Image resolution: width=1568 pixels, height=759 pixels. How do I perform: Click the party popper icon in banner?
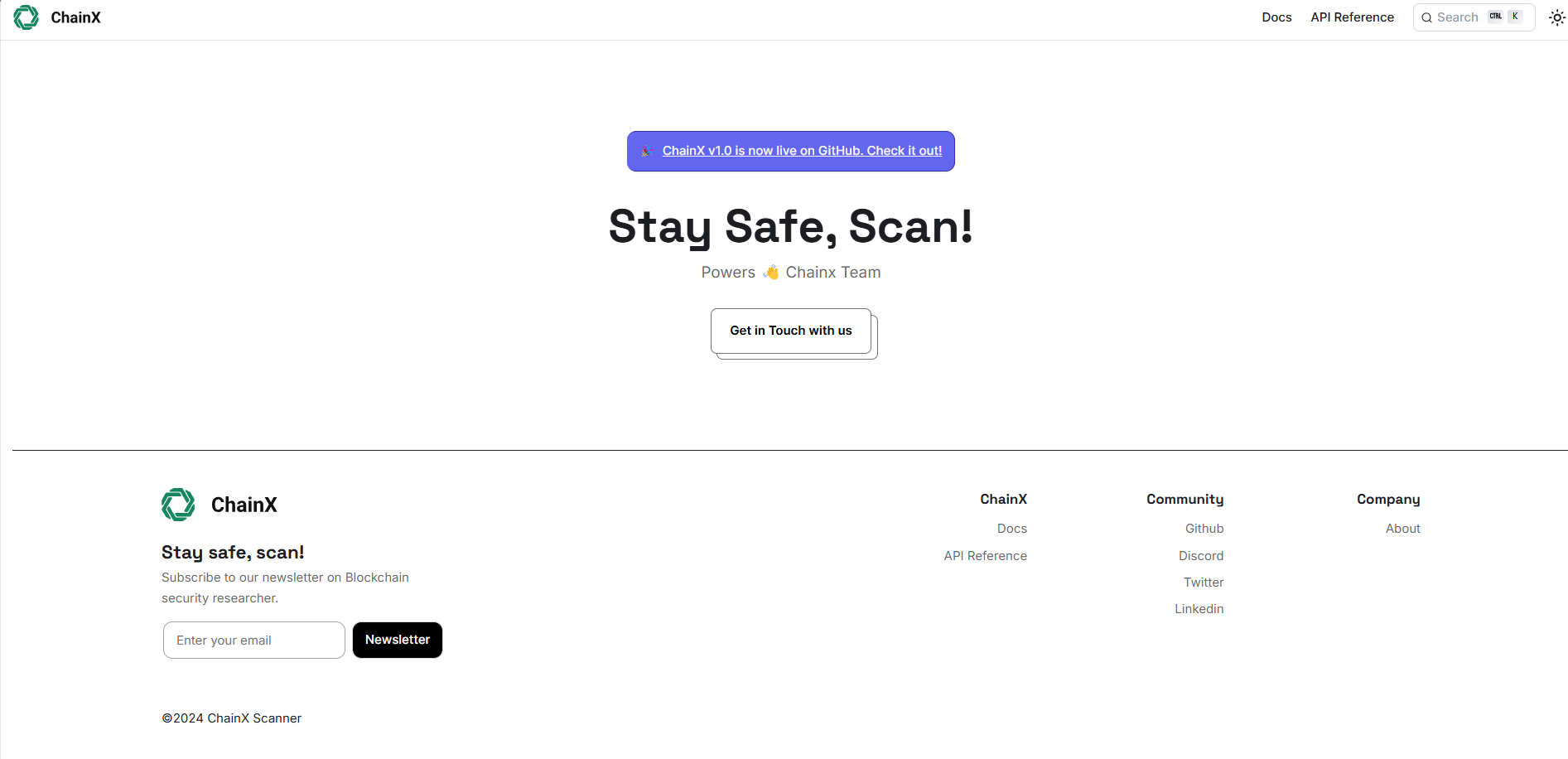(647, 151)
